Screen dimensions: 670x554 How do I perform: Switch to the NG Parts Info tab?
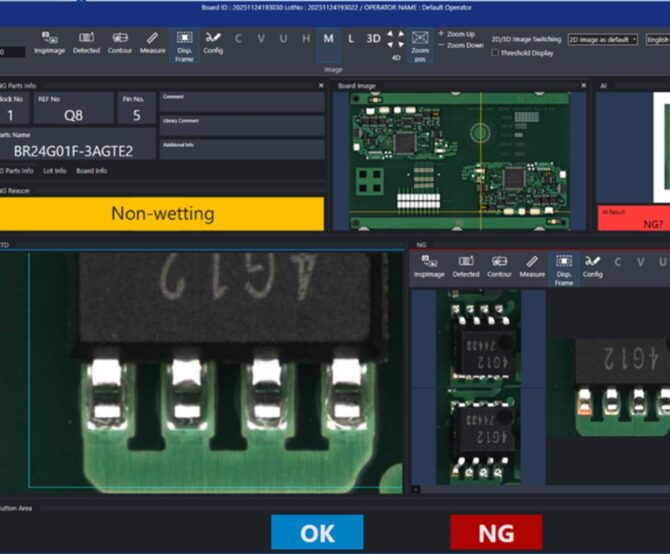tap(17, 171)
